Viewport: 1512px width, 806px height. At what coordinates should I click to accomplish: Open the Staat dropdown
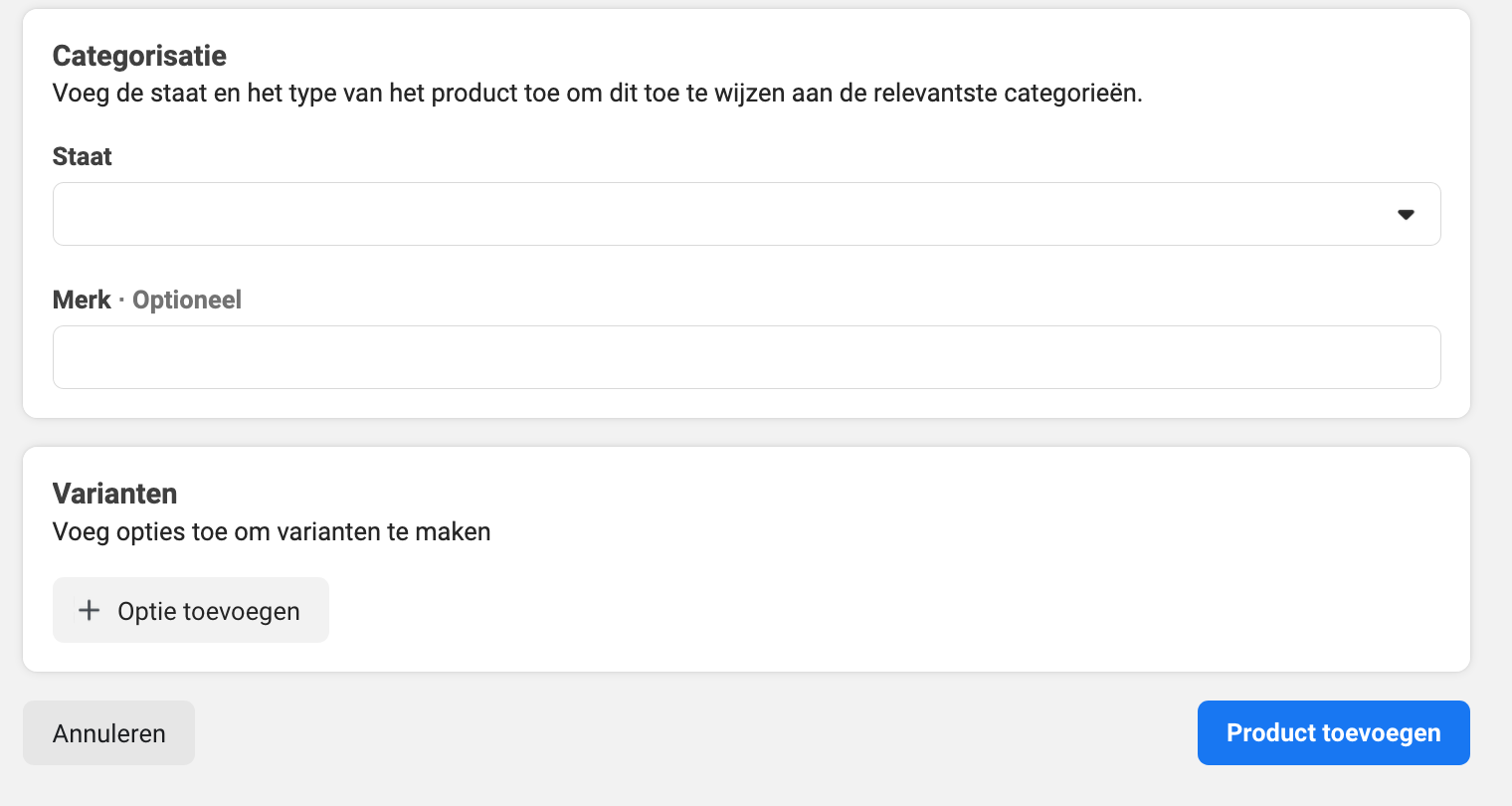(746, 214)
